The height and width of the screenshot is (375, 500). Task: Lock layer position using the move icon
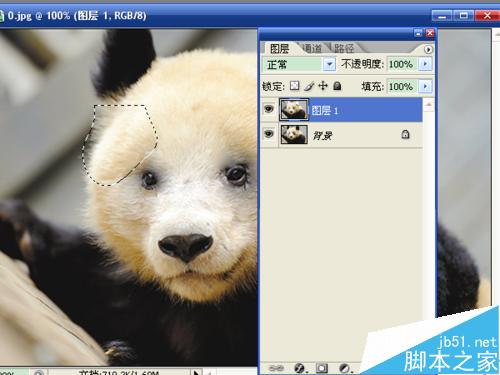323,86
